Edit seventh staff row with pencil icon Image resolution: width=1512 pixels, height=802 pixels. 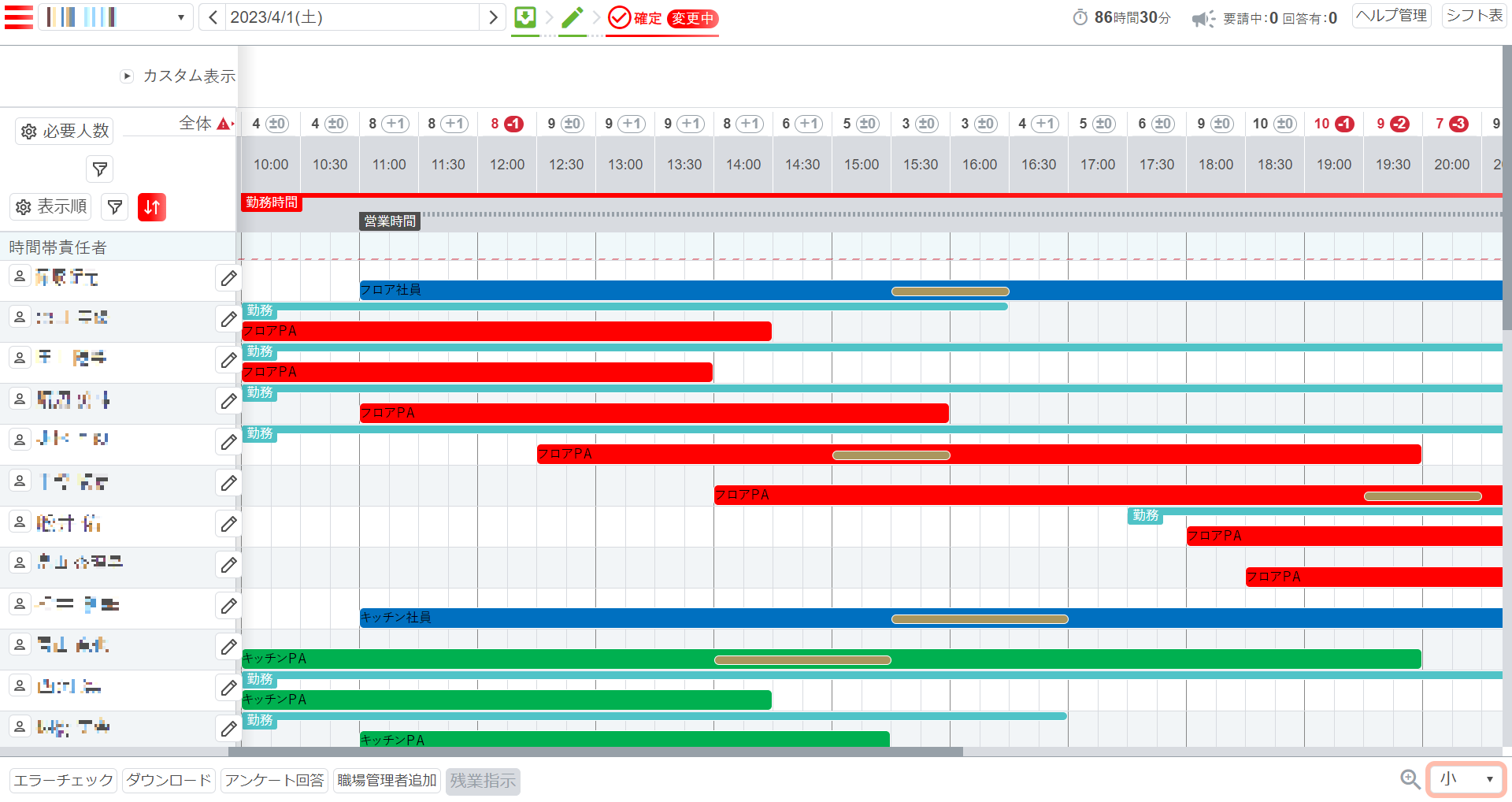coord(228,524)
